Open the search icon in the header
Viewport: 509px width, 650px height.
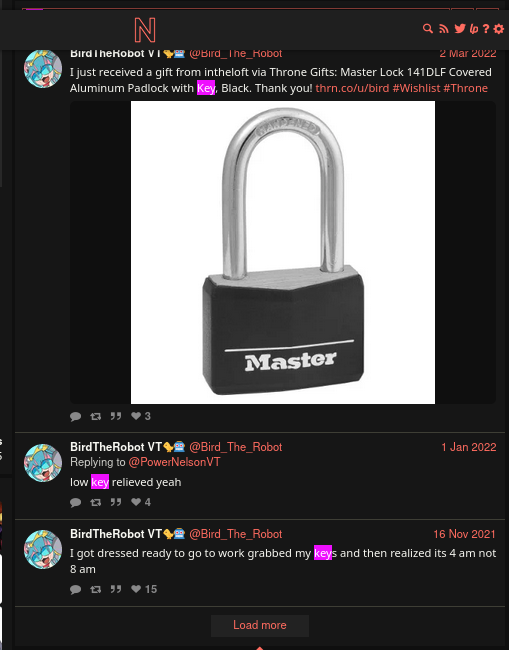click(427, 29)
